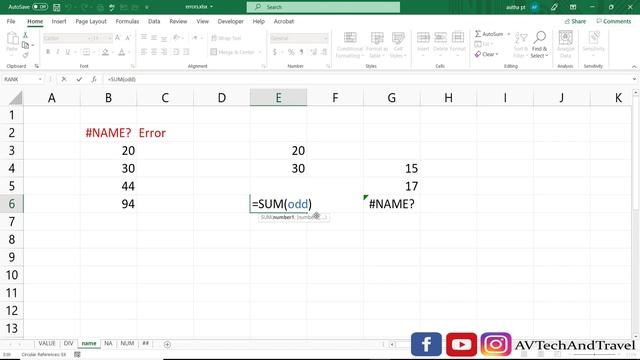Open Find & Select menu

tap(539, 45)
